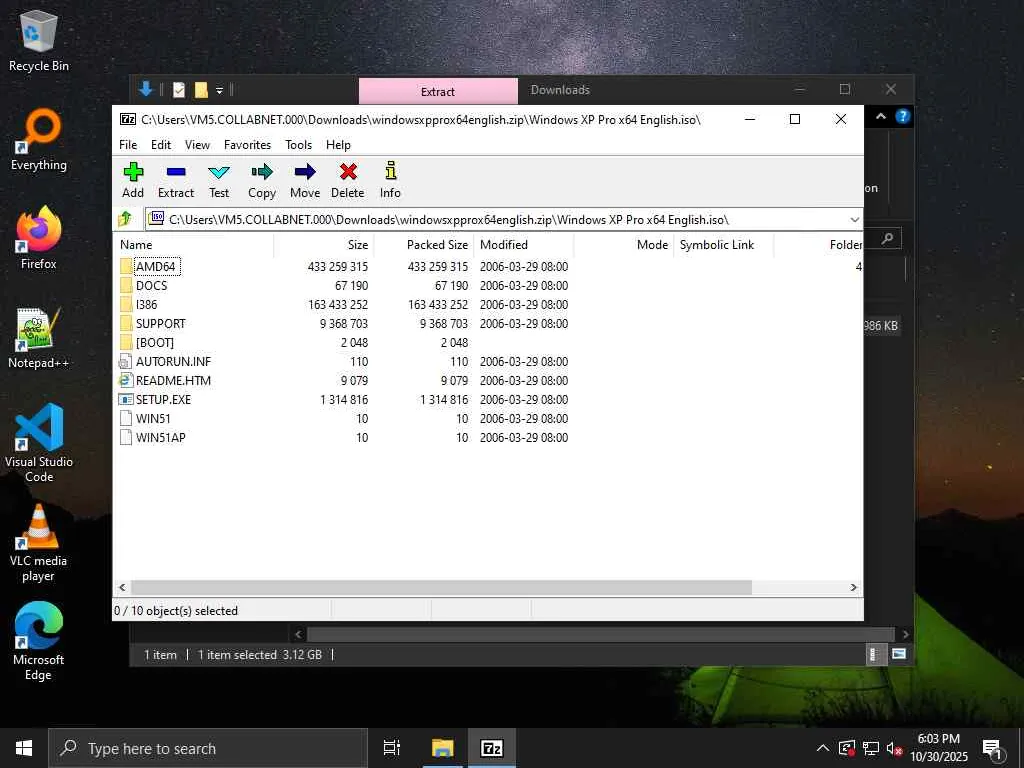Click the muted volume tray icon
The image size is (1024, 768).
pos(894,748)
